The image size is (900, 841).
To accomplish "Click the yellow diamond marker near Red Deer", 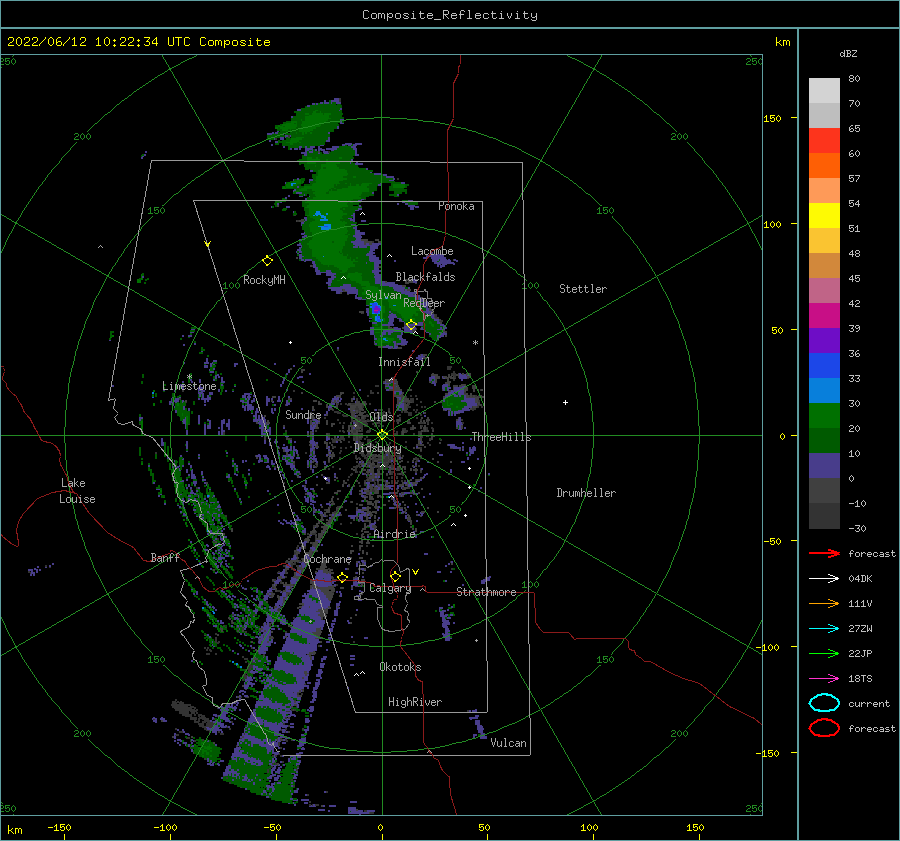I will tap(411, 325).
